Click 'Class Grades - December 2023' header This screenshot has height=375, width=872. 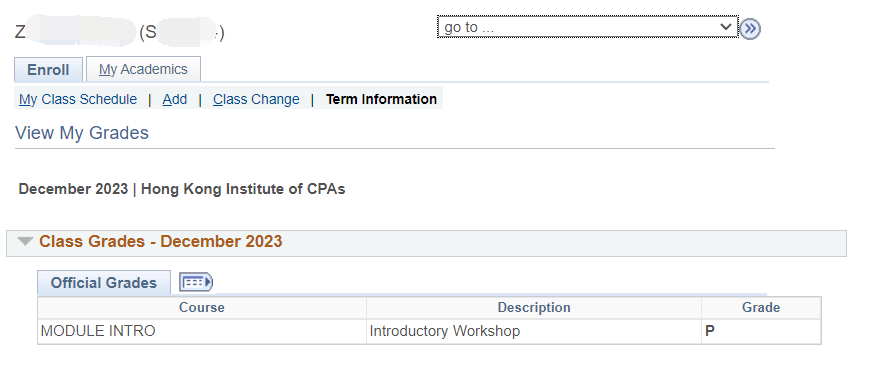click(x=160, y=241)
